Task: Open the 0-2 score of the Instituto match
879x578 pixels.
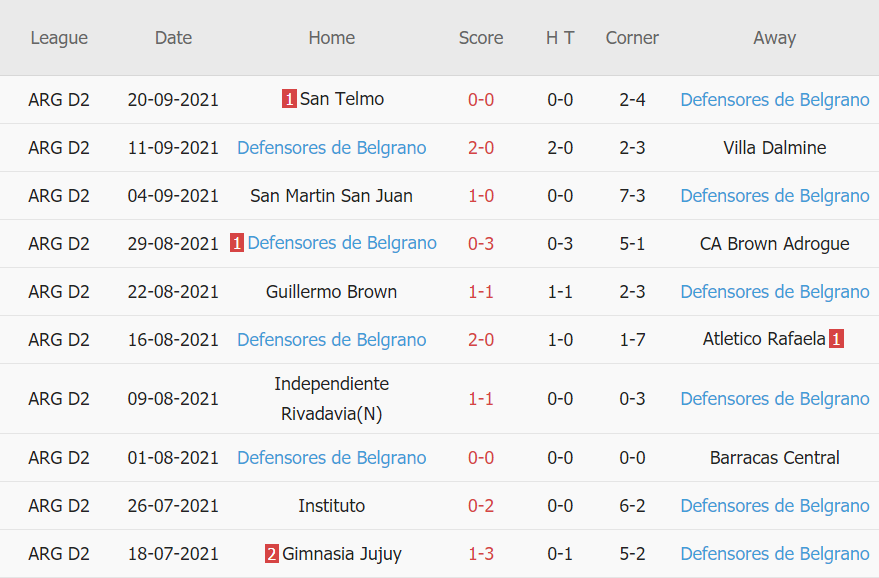Action: [x=481, y=506]
